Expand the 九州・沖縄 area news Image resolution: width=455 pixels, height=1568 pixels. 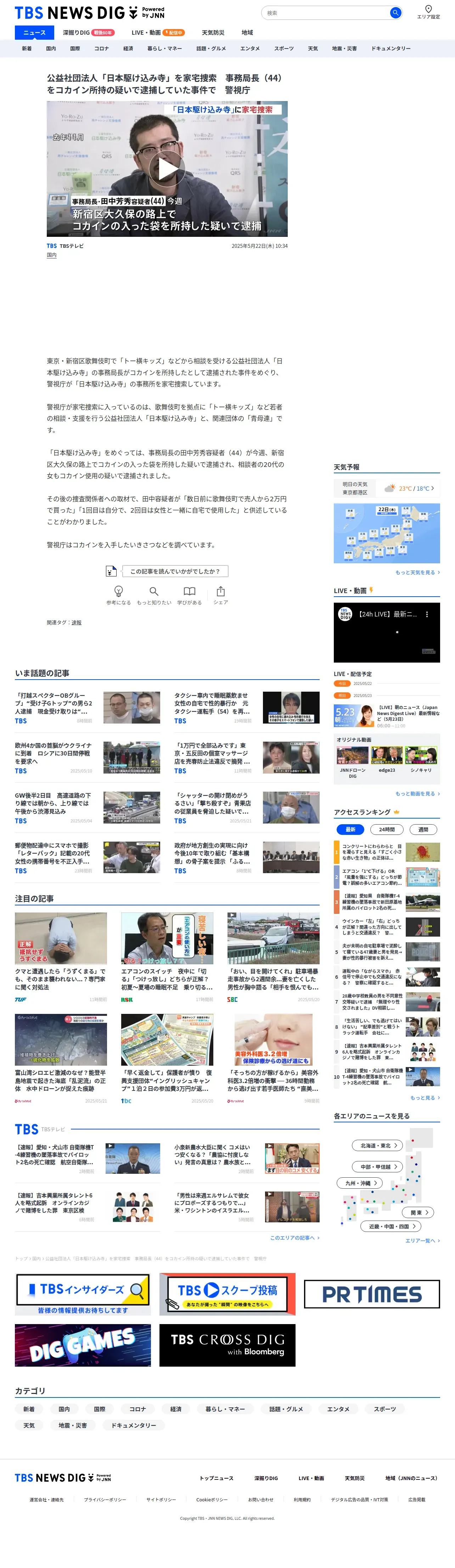tap(360, 1183)
